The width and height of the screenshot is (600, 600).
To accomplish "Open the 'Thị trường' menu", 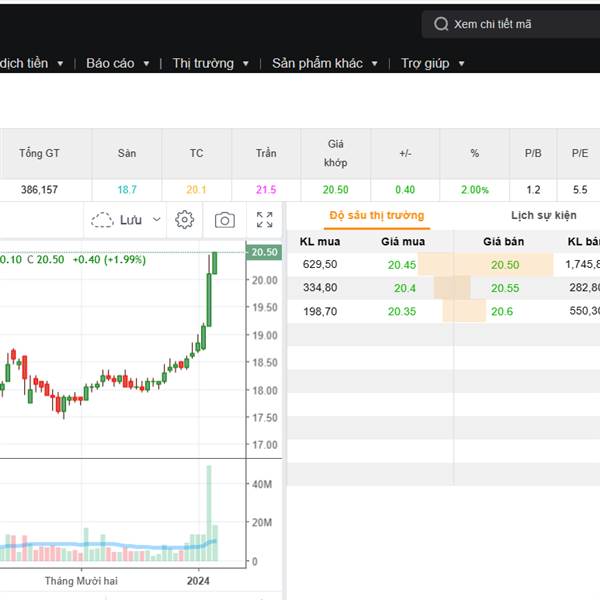I will 203,63.
